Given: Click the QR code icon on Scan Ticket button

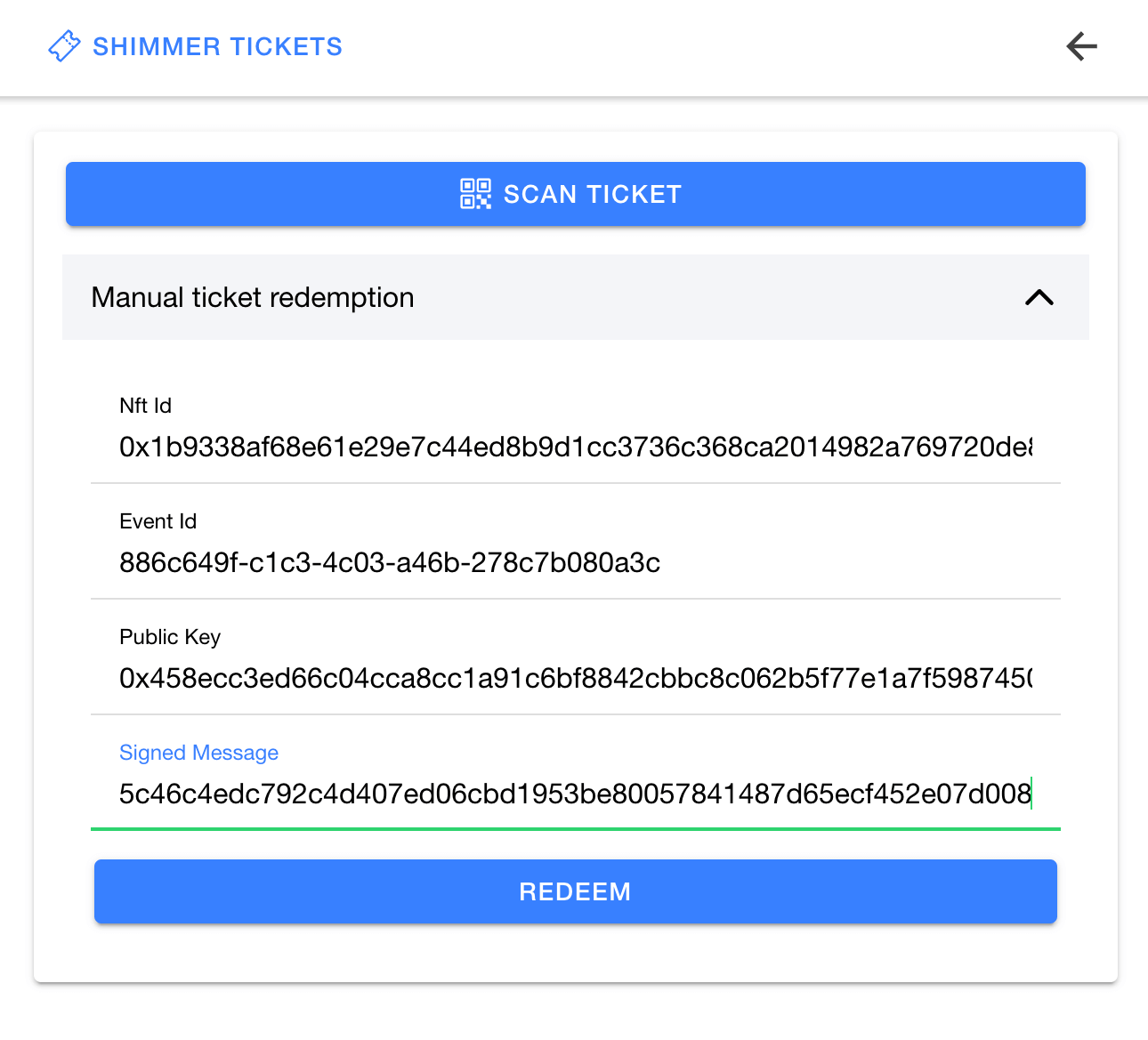Looking at the screenshot, I should (x=476, y=194).
